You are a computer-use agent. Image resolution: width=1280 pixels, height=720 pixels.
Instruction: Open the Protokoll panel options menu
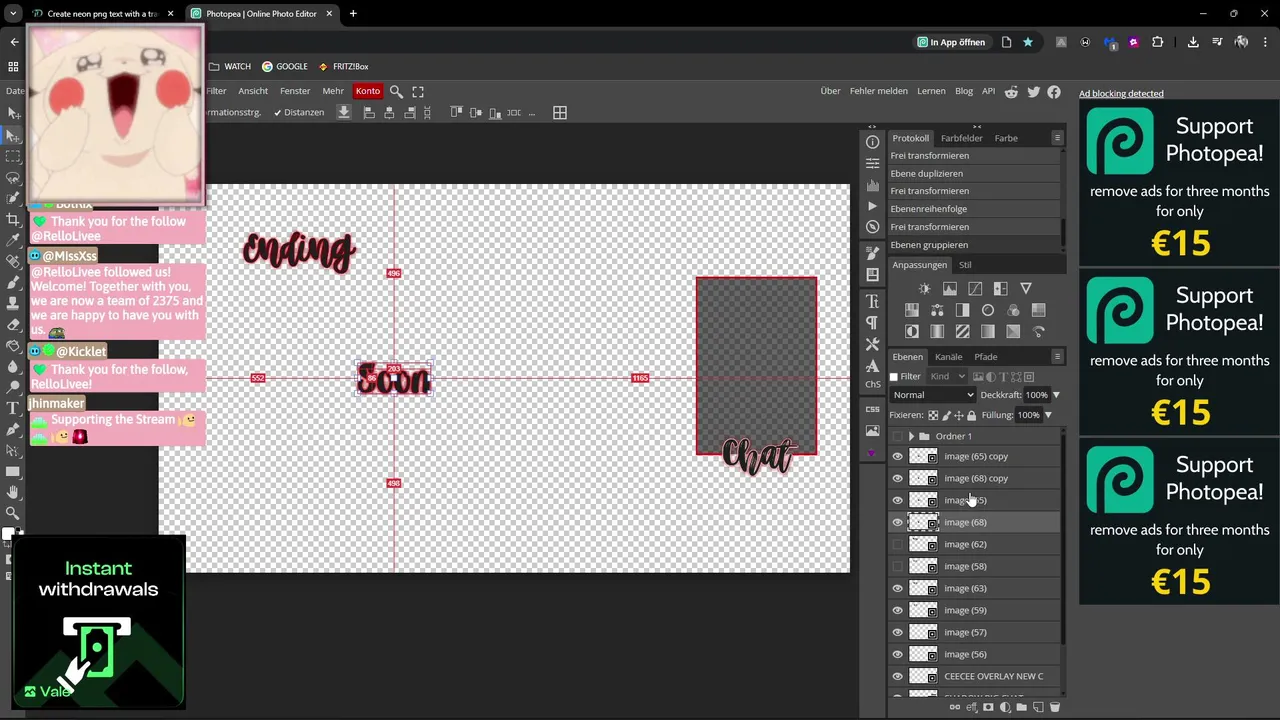pyautogui.click(x=1057, y=138)
